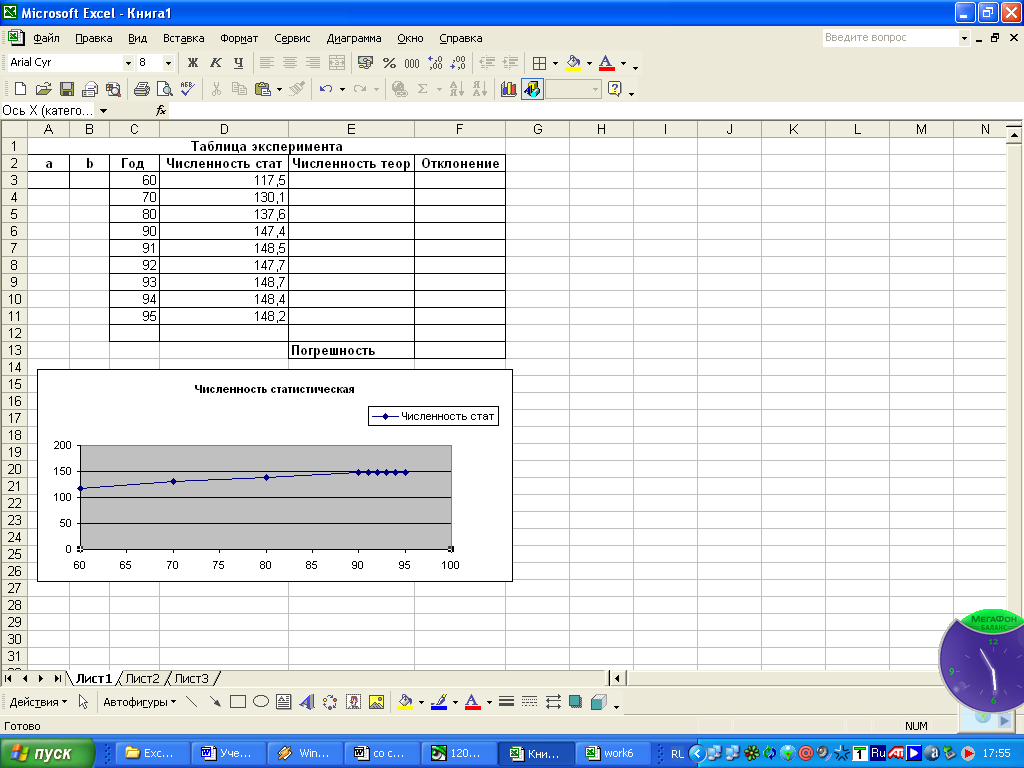Select the Line drawing tool
Screen dimensions: 1024x768
[191, 702]
